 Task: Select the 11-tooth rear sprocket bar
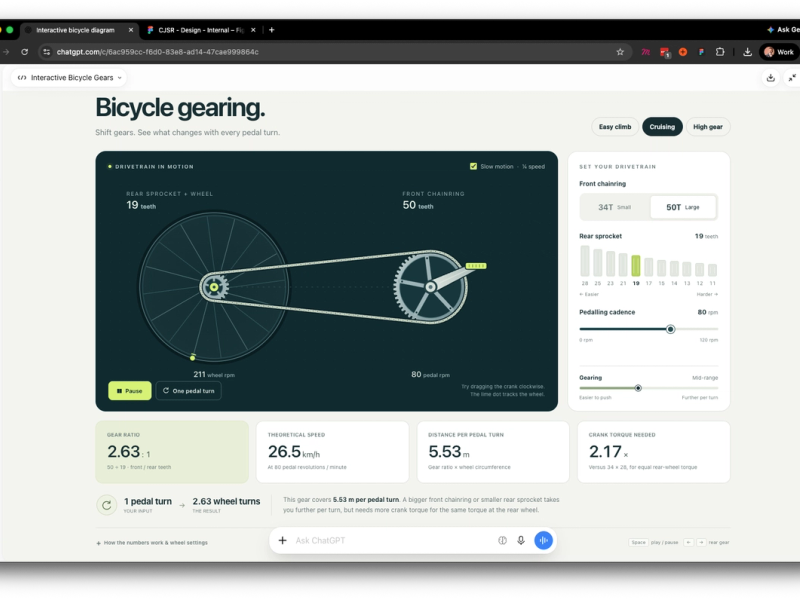712,270
